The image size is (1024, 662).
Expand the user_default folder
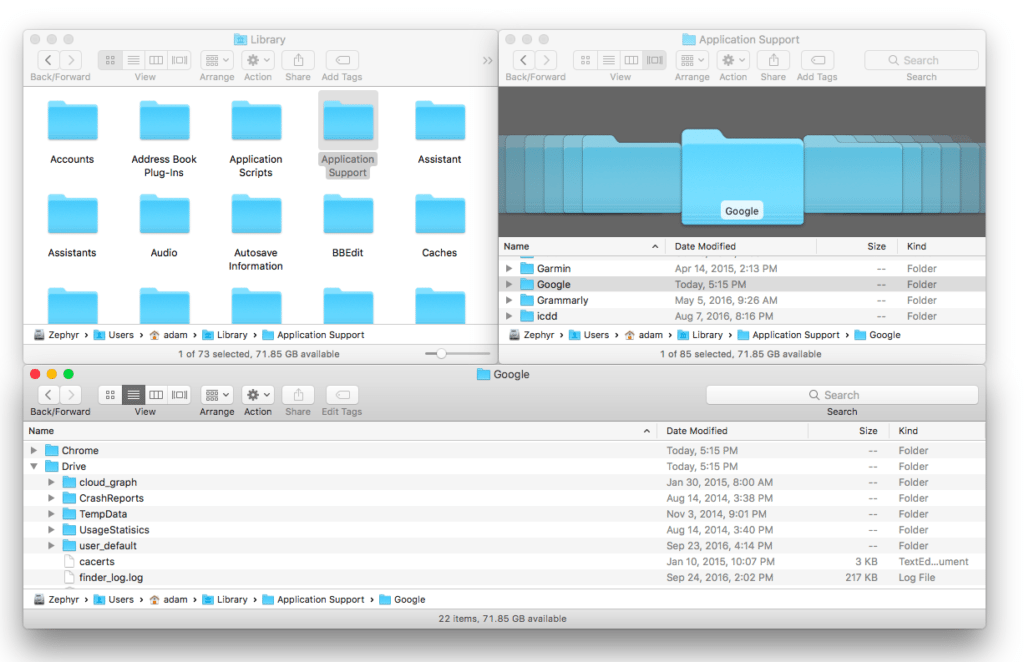51,545
